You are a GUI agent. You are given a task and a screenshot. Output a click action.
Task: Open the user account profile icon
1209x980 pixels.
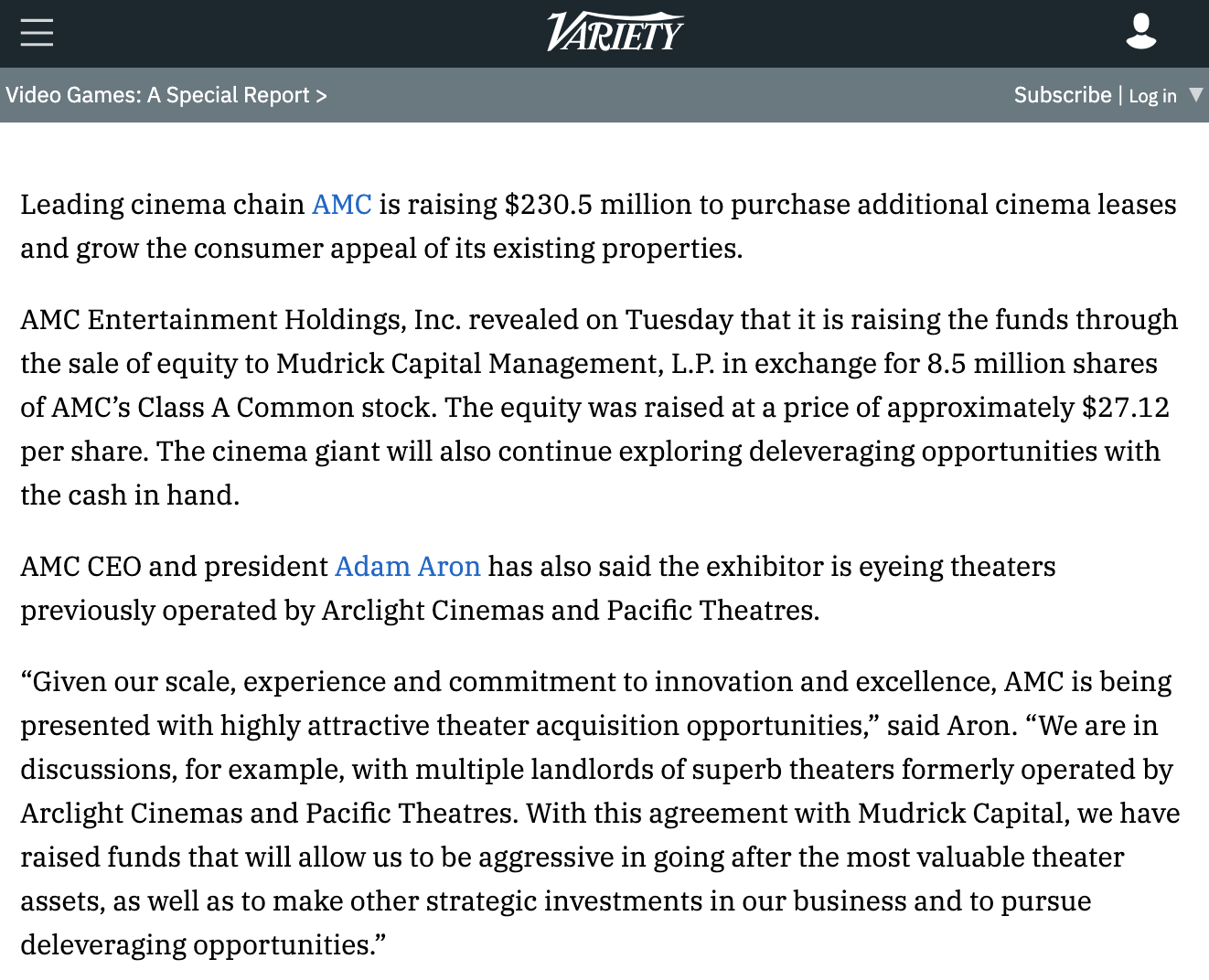[1140, 32]
